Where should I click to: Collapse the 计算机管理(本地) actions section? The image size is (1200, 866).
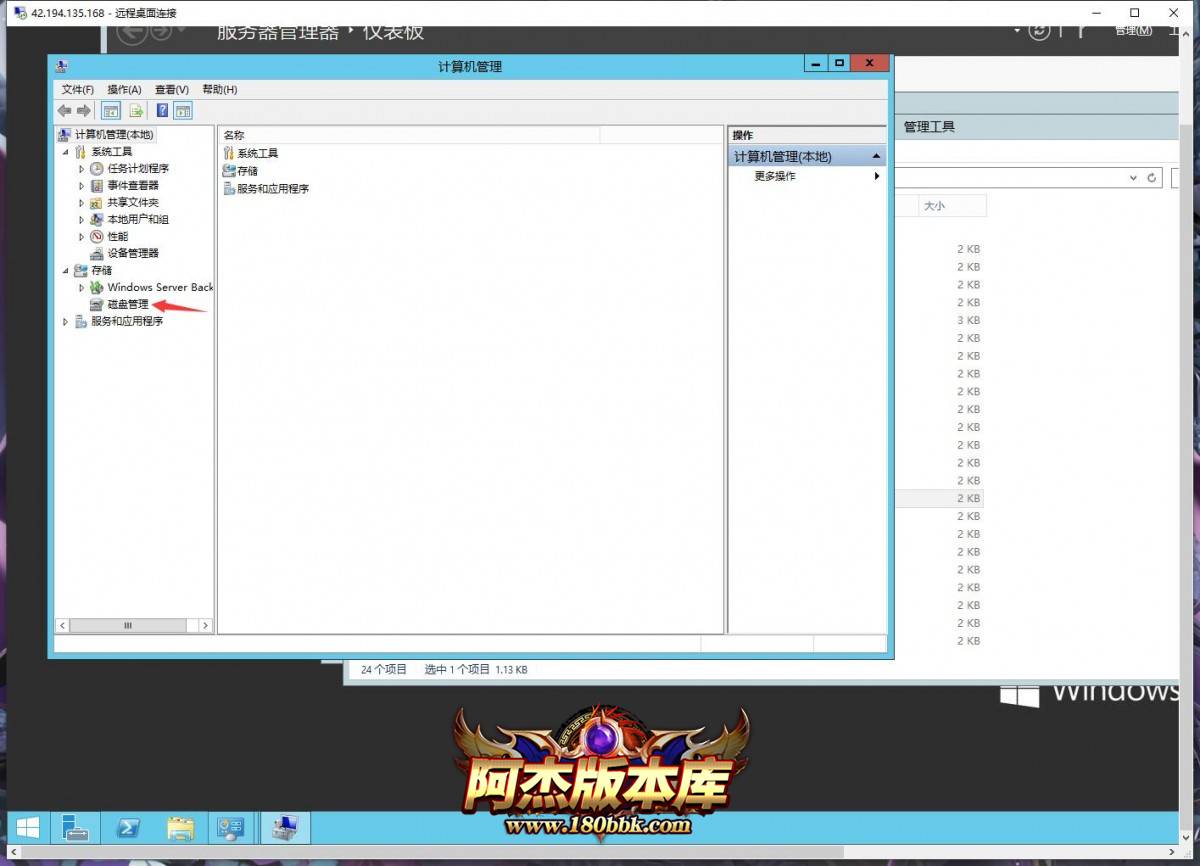coord(877,157)
